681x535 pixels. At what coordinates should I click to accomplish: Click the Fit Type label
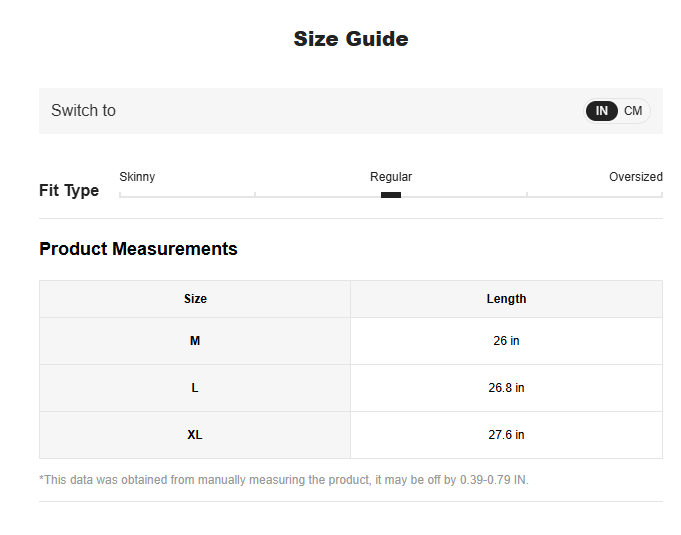[69, 191]
